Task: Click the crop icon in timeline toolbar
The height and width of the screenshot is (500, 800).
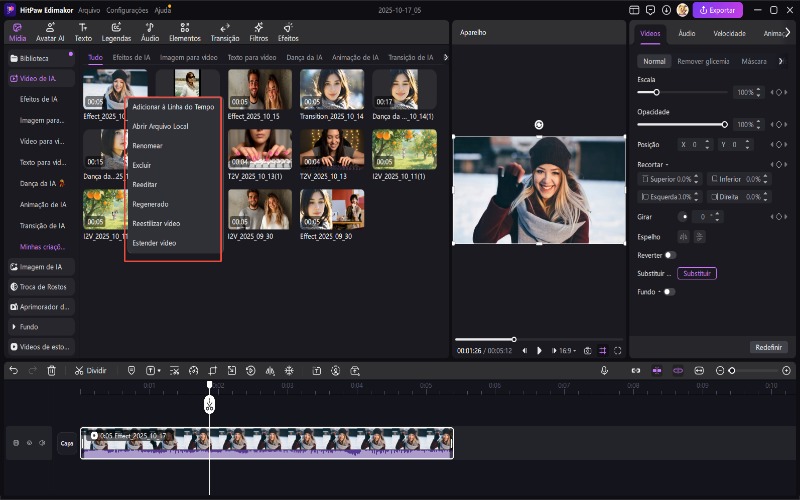Action: tap(213, 371)
